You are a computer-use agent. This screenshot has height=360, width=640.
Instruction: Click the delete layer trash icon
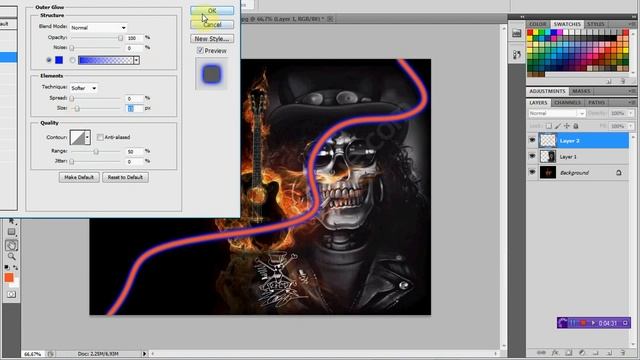click(623, 352)
